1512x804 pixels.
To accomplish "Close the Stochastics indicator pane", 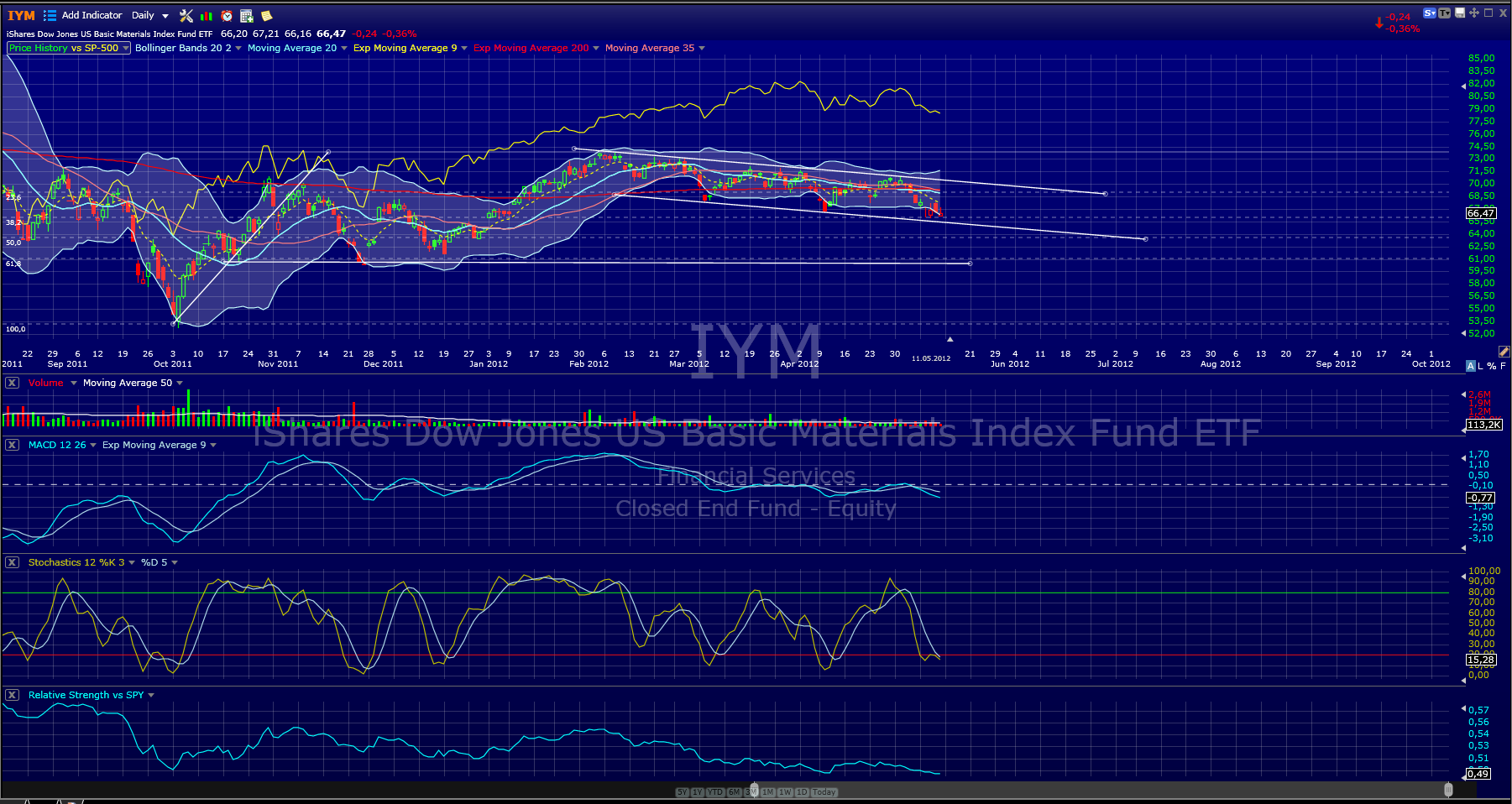I will pos(12,562).
